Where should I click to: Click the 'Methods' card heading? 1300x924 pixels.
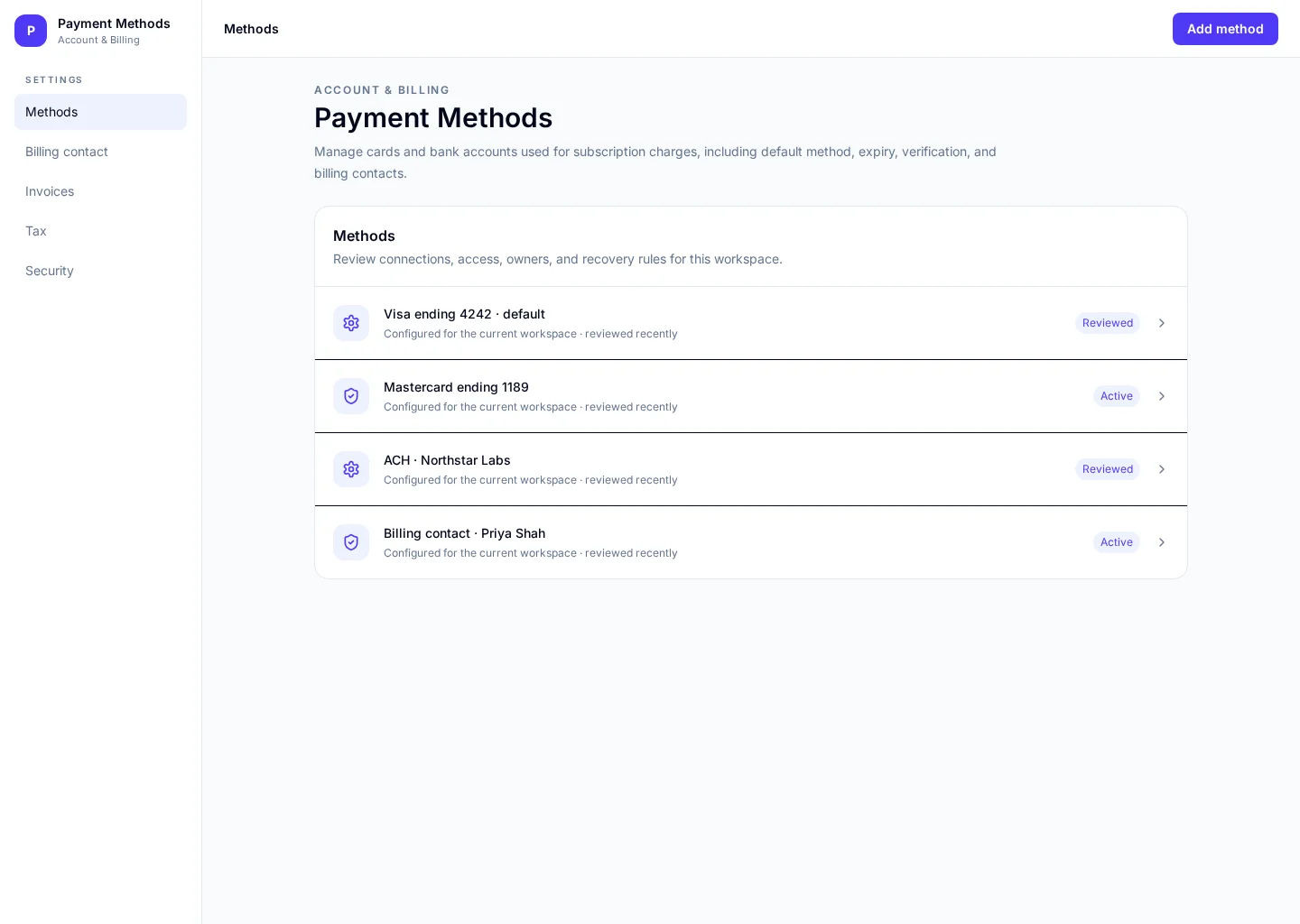point(364,236)
